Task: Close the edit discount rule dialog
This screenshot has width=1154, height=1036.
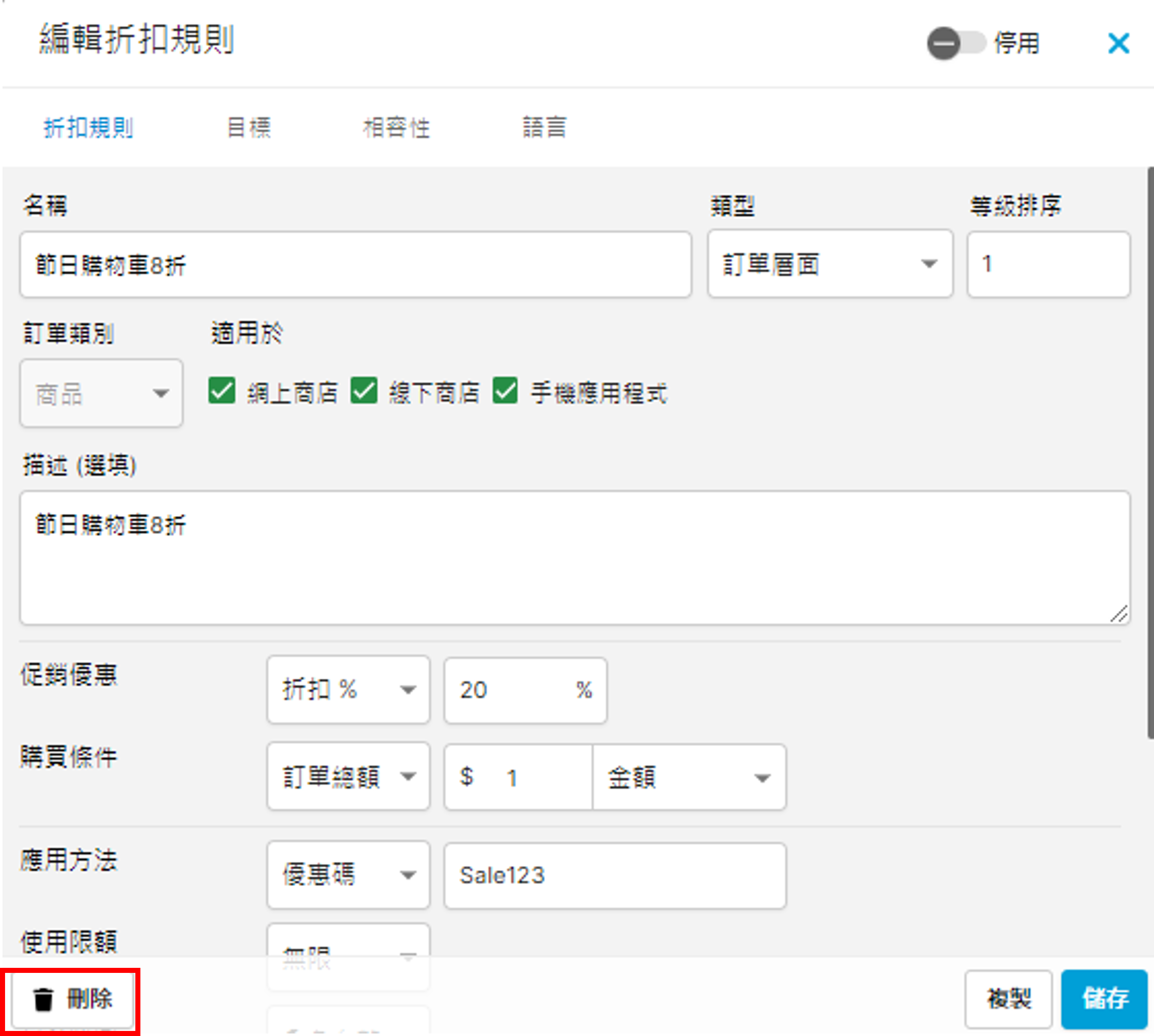Action: coord(1118,43)
